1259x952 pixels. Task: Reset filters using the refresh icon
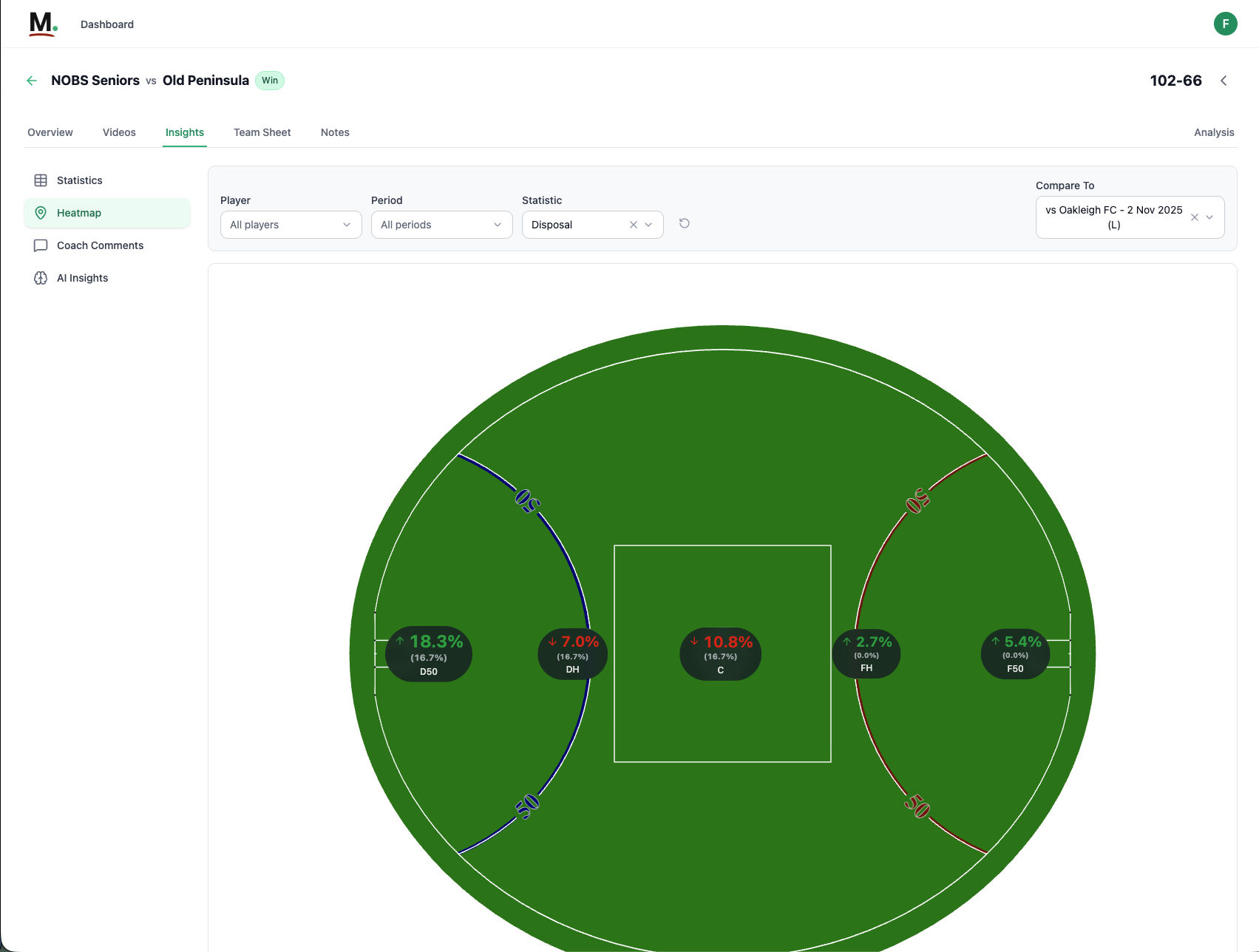click(684, 223)
